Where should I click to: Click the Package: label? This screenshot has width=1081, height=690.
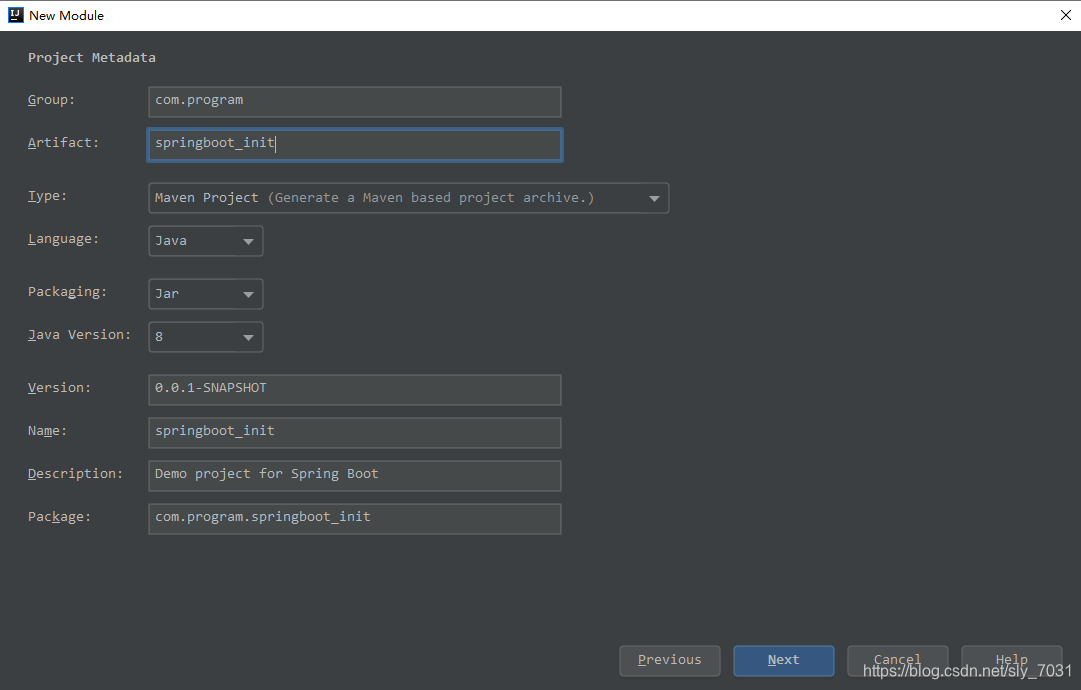(x=59, y=517)
